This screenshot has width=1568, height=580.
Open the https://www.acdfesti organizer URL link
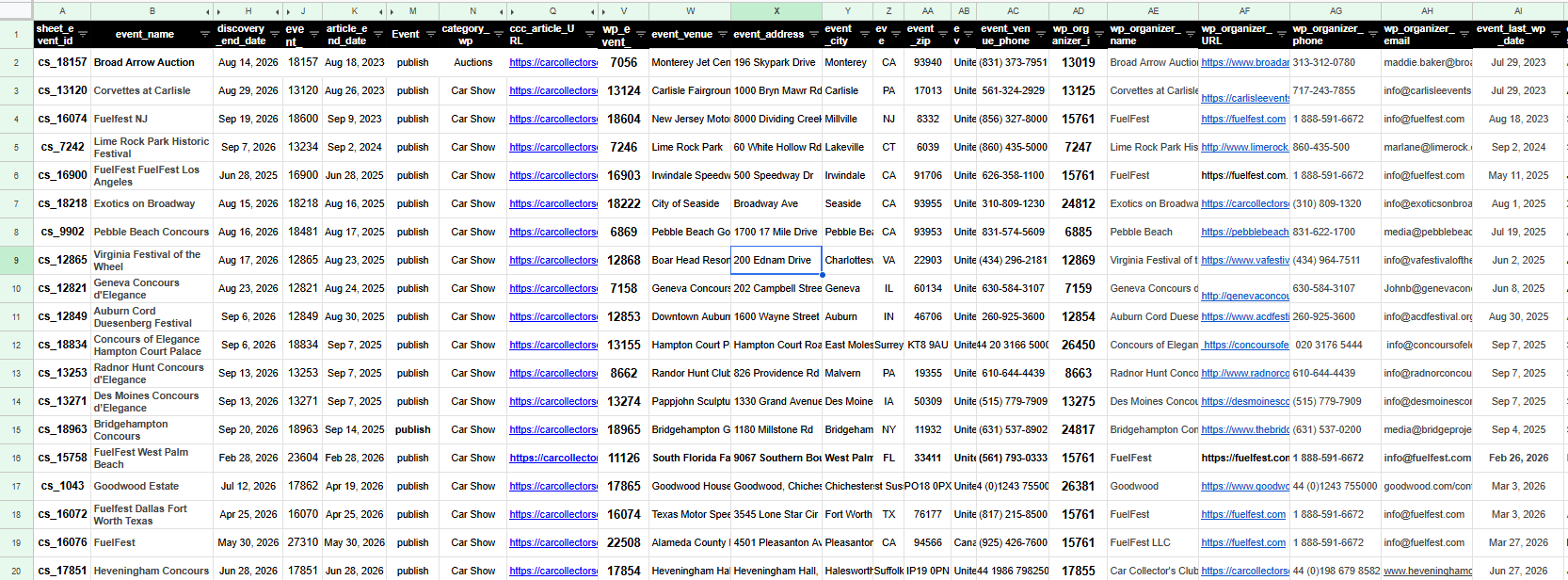click(x=1244, y=316)
